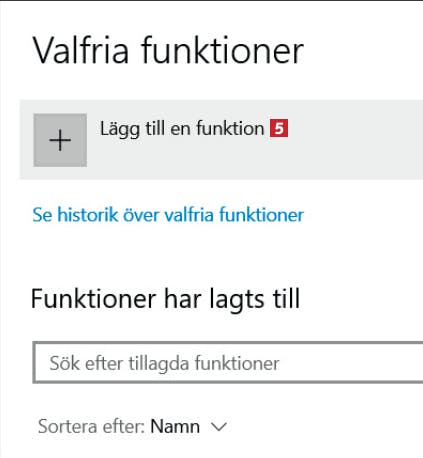Click the word "Valfria" in the page title
The width and height of the screenshot is (423, 458).
[x=81, y=50]
